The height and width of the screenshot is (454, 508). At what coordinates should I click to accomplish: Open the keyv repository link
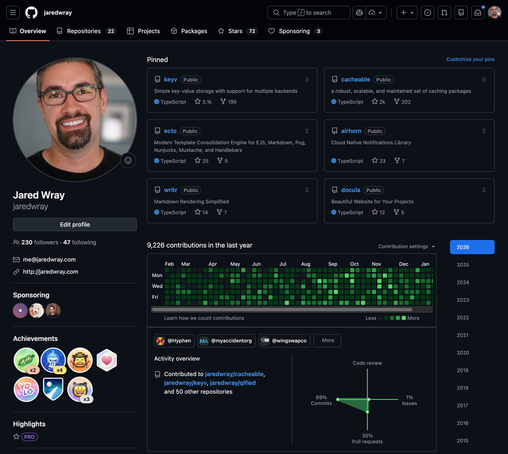coord(170,79)
